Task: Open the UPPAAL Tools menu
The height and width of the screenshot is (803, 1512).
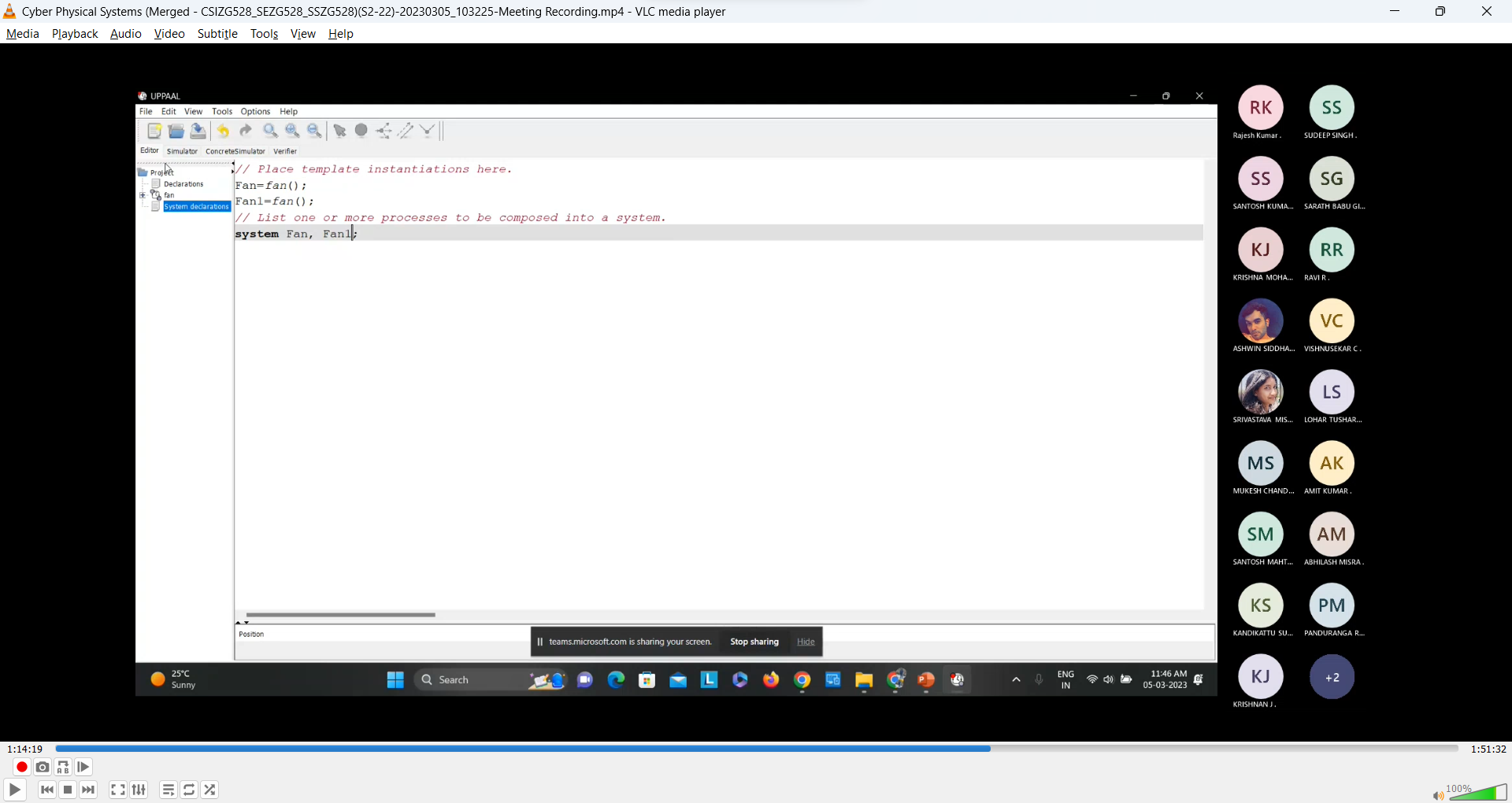Action: click(x=222, y=112)
